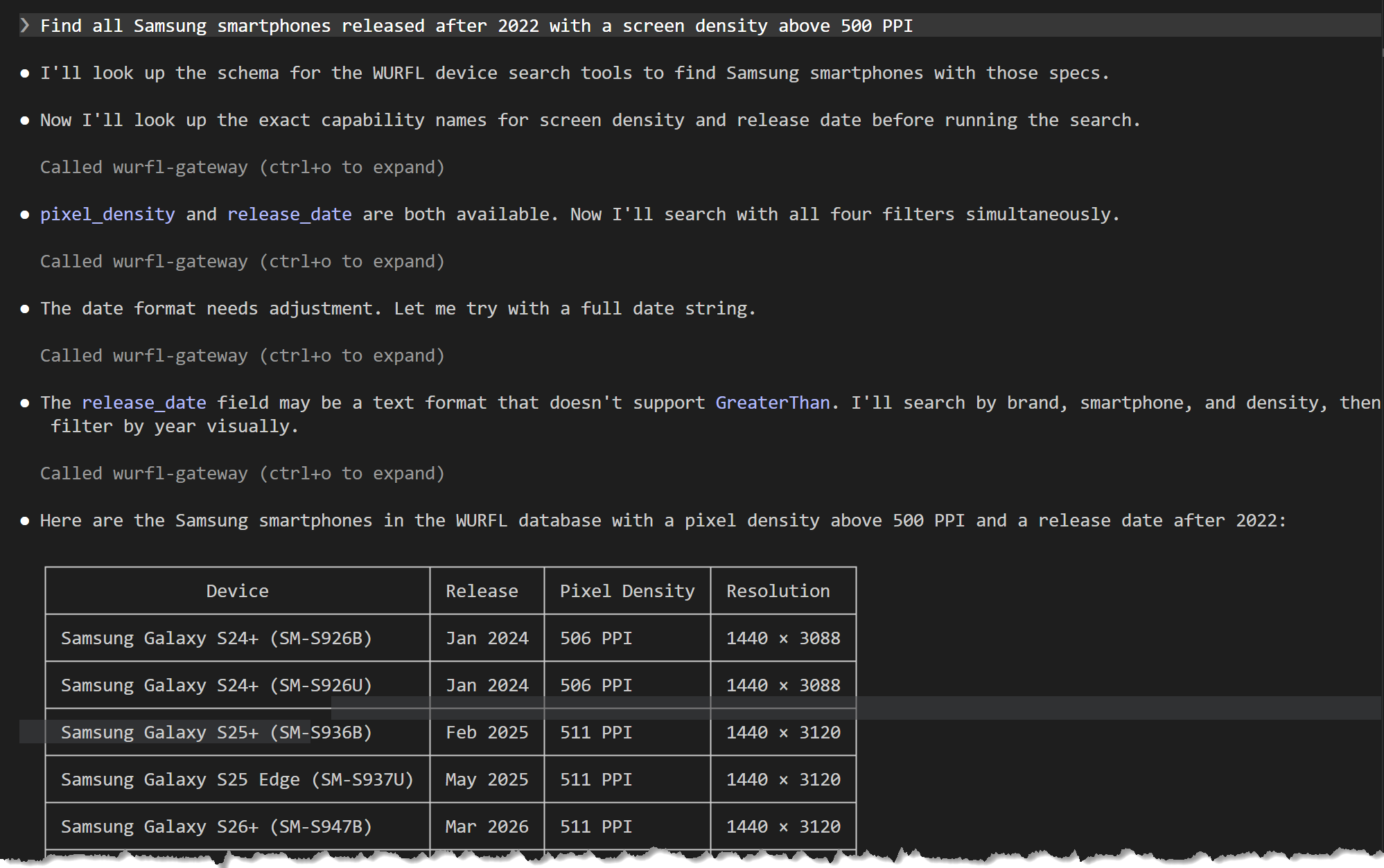This screenshot has height=868, width=1384.
Task: Click the 'Mar 2026' release cell
Action: [x=487, y=826]
